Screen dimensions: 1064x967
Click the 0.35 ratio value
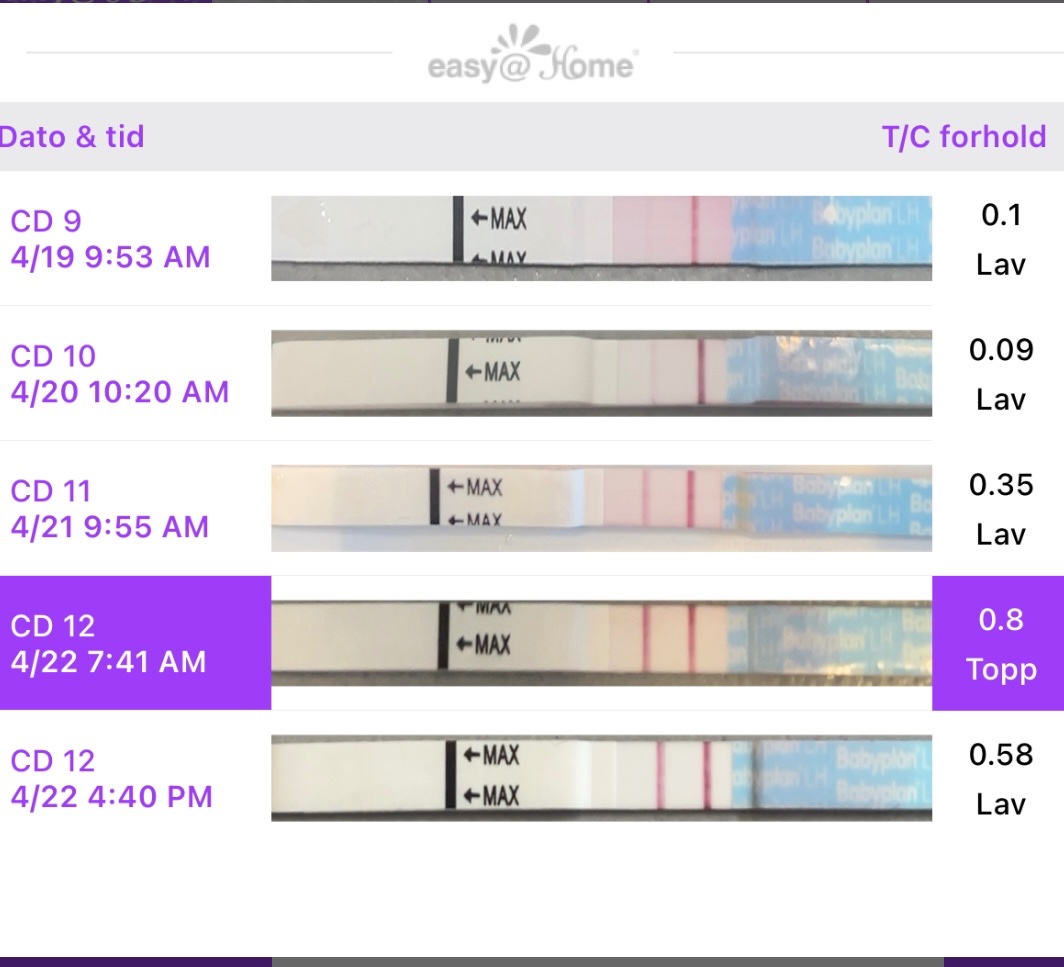point(1000,485)
